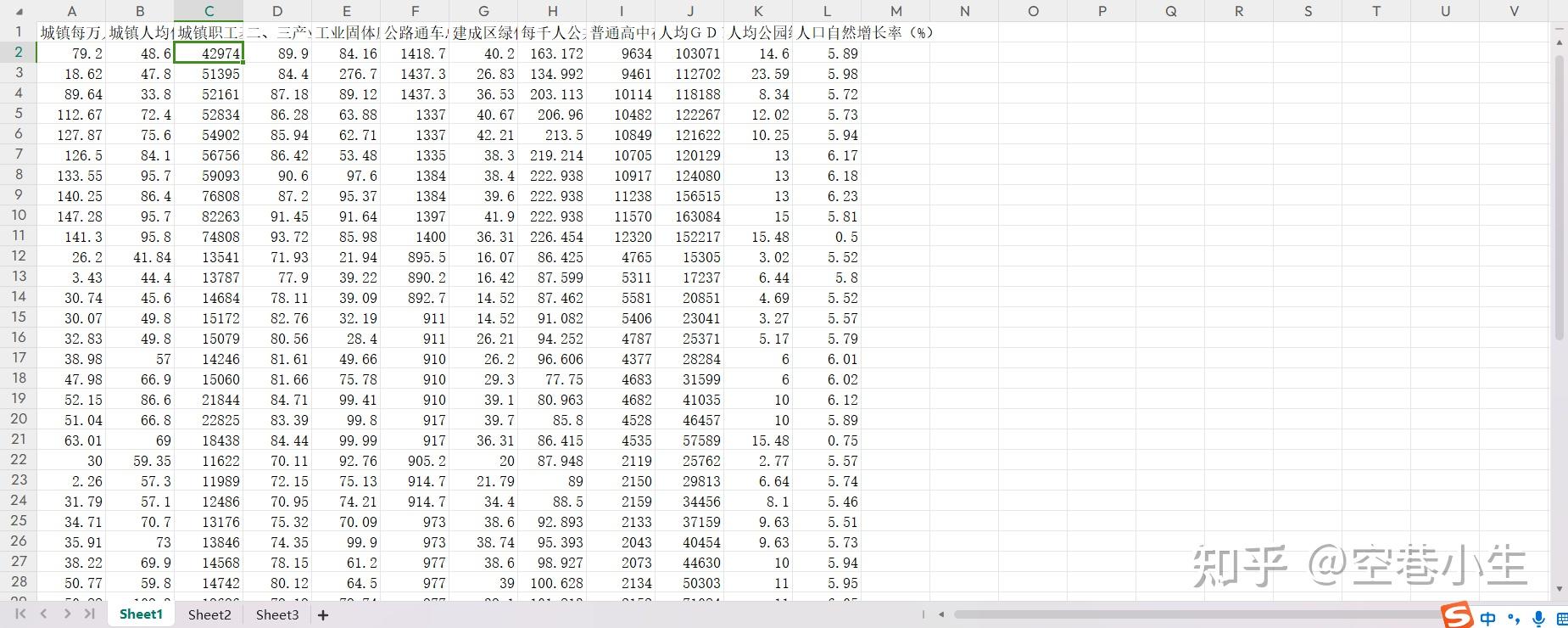1568x628 pixels.
Task: Select cell with value 50303
Action: 689,583
